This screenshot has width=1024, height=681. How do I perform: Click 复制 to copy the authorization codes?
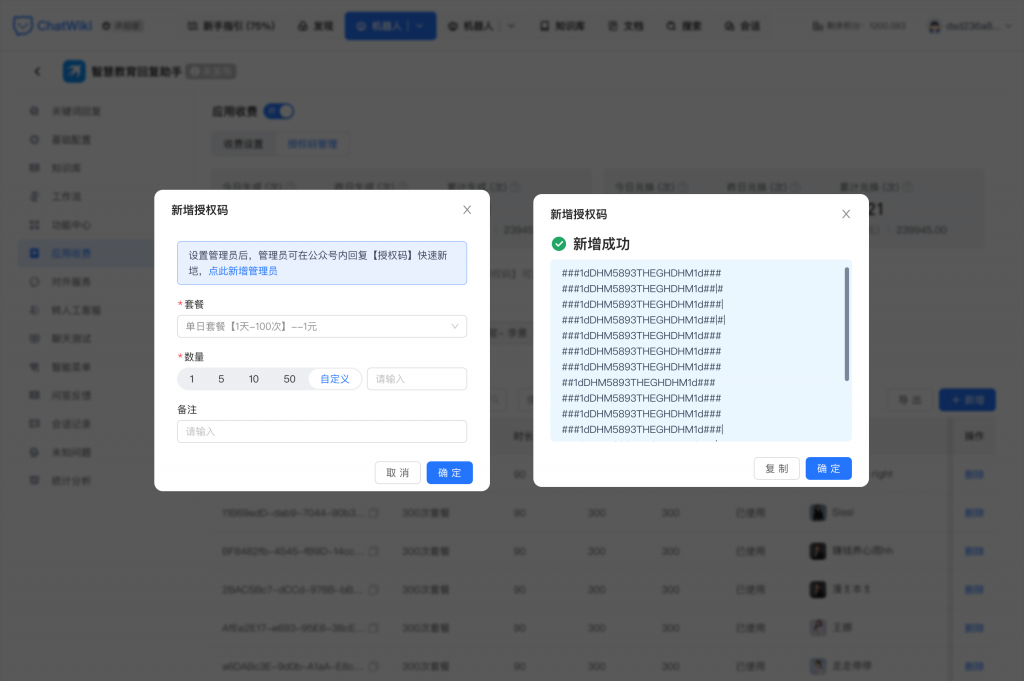pyautogui.click(x=777, y=469)
